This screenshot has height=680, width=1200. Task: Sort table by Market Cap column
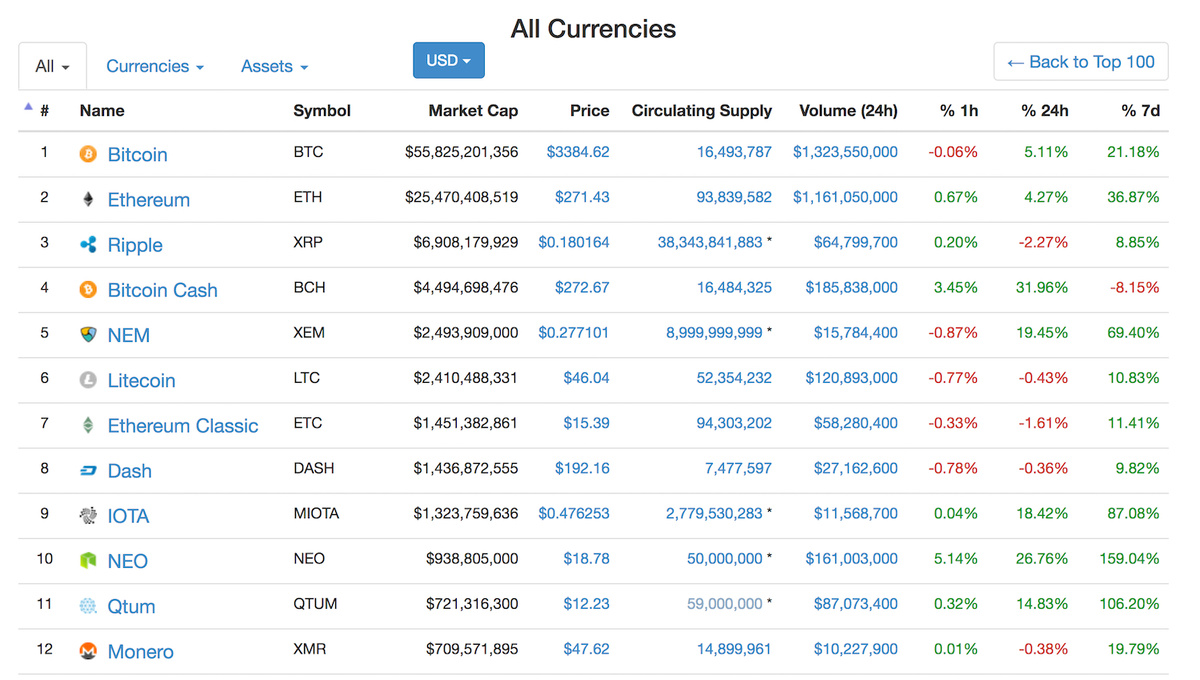473,111
